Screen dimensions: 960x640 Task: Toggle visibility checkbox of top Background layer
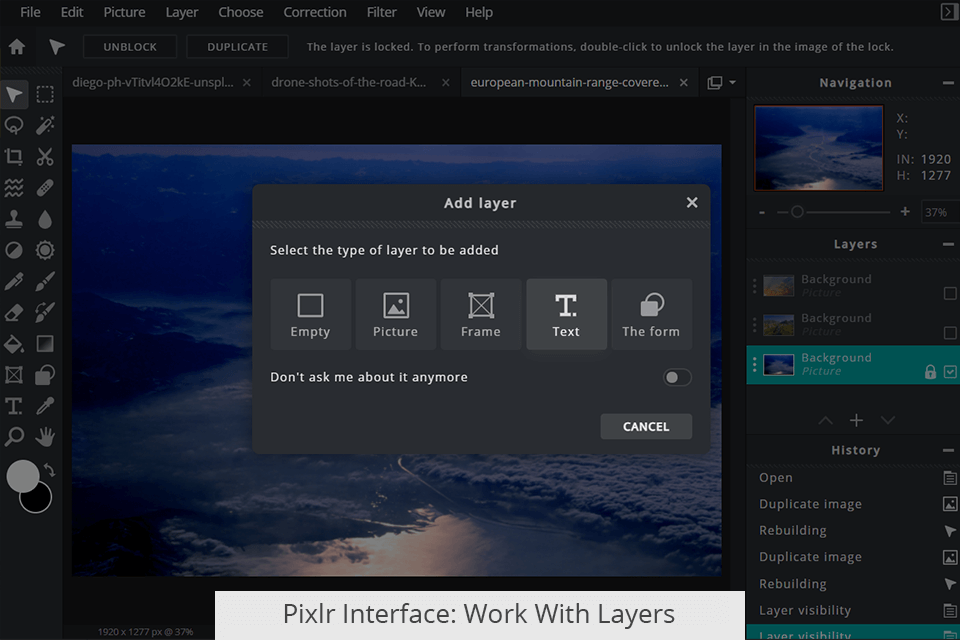tap(950, 293)
